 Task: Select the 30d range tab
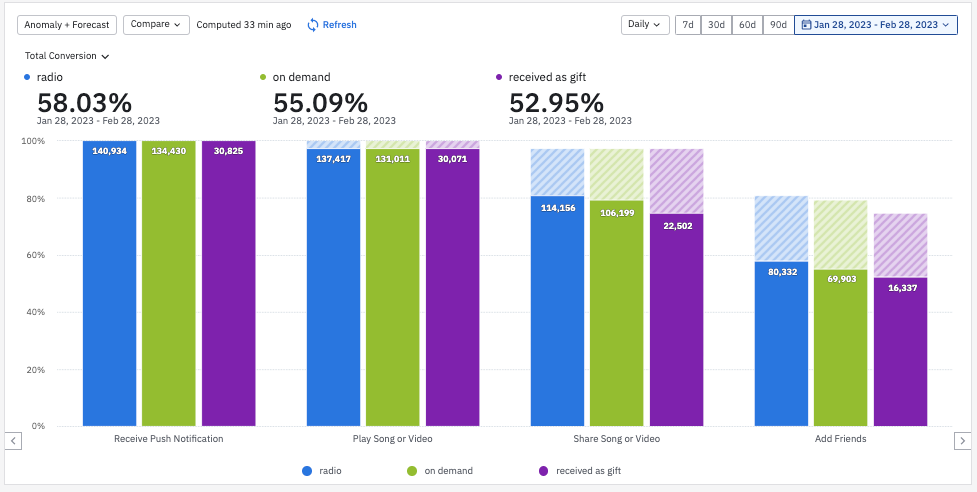pos(717,25)
